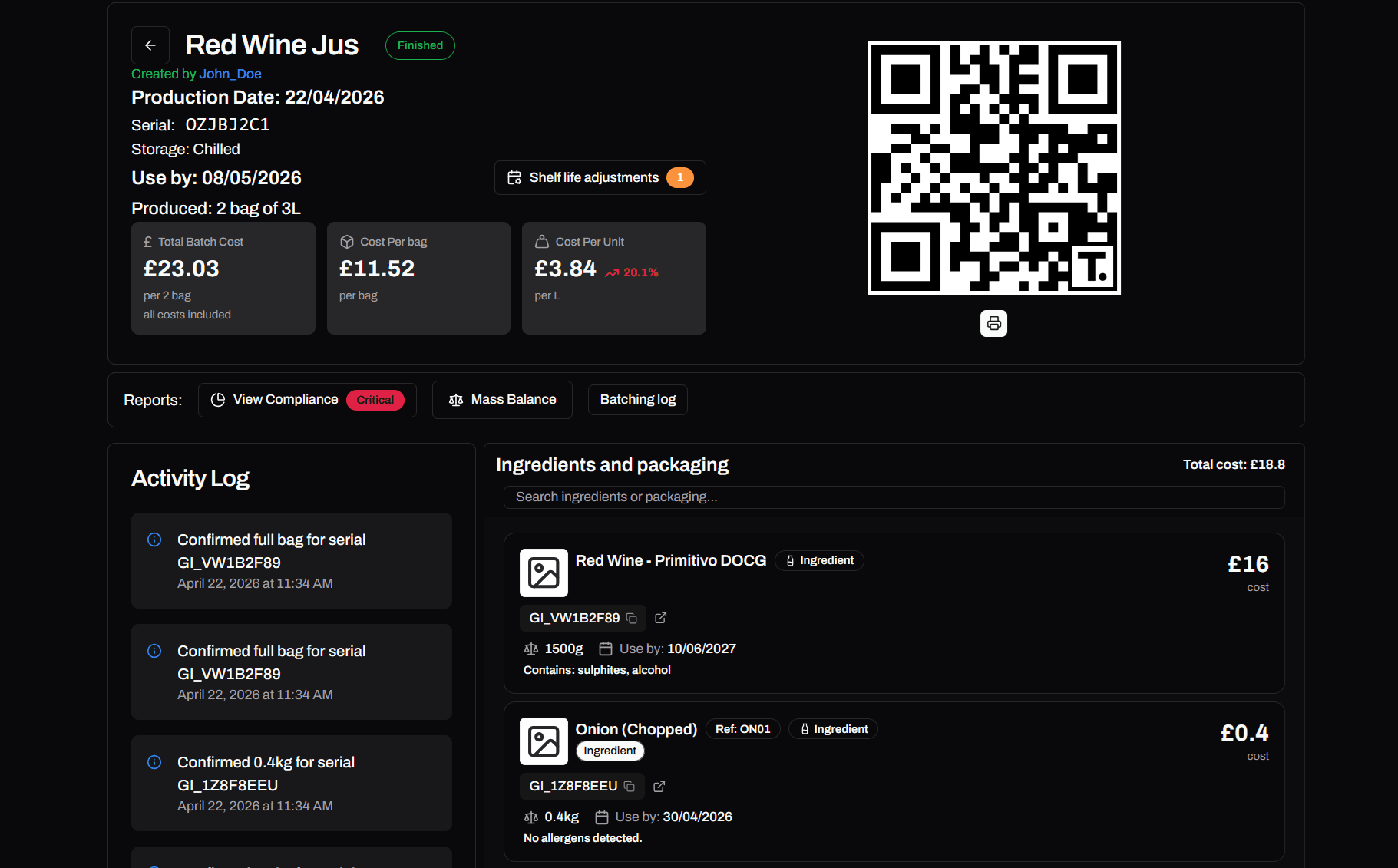Click the Finished status badge
Screen dimensions: 1398x868
coord(420,45)
